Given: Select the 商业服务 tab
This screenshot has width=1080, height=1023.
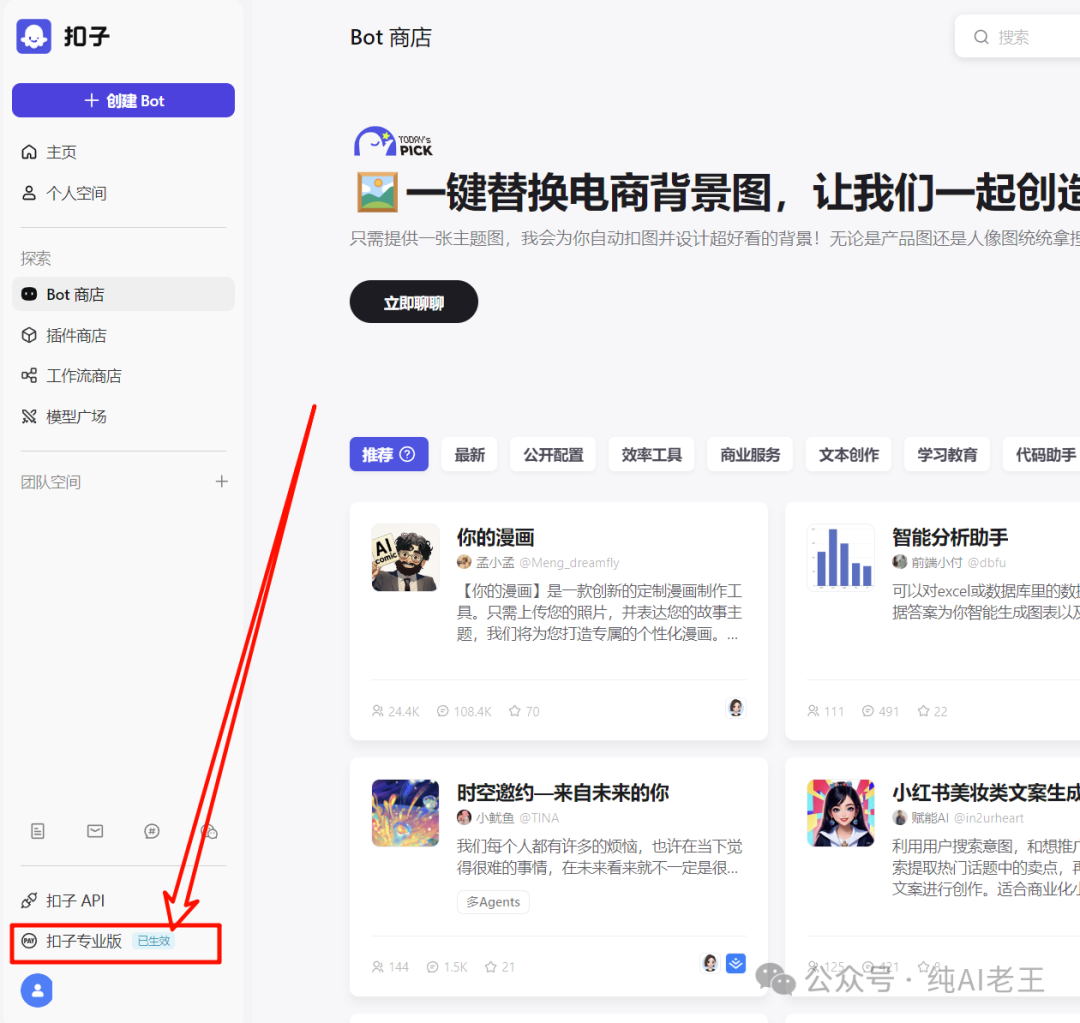Looking at the screenshot, I should coord(750,455).
